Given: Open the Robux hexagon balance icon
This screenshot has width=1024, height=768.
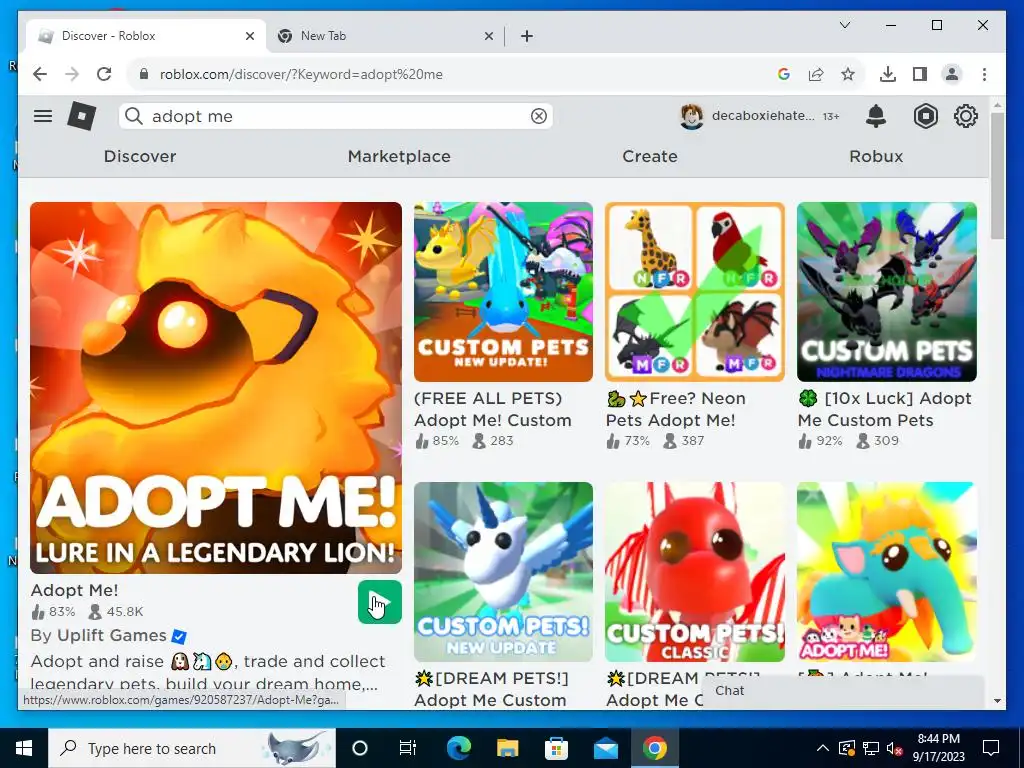Looking at the screenshot, I should click(925, 116).
